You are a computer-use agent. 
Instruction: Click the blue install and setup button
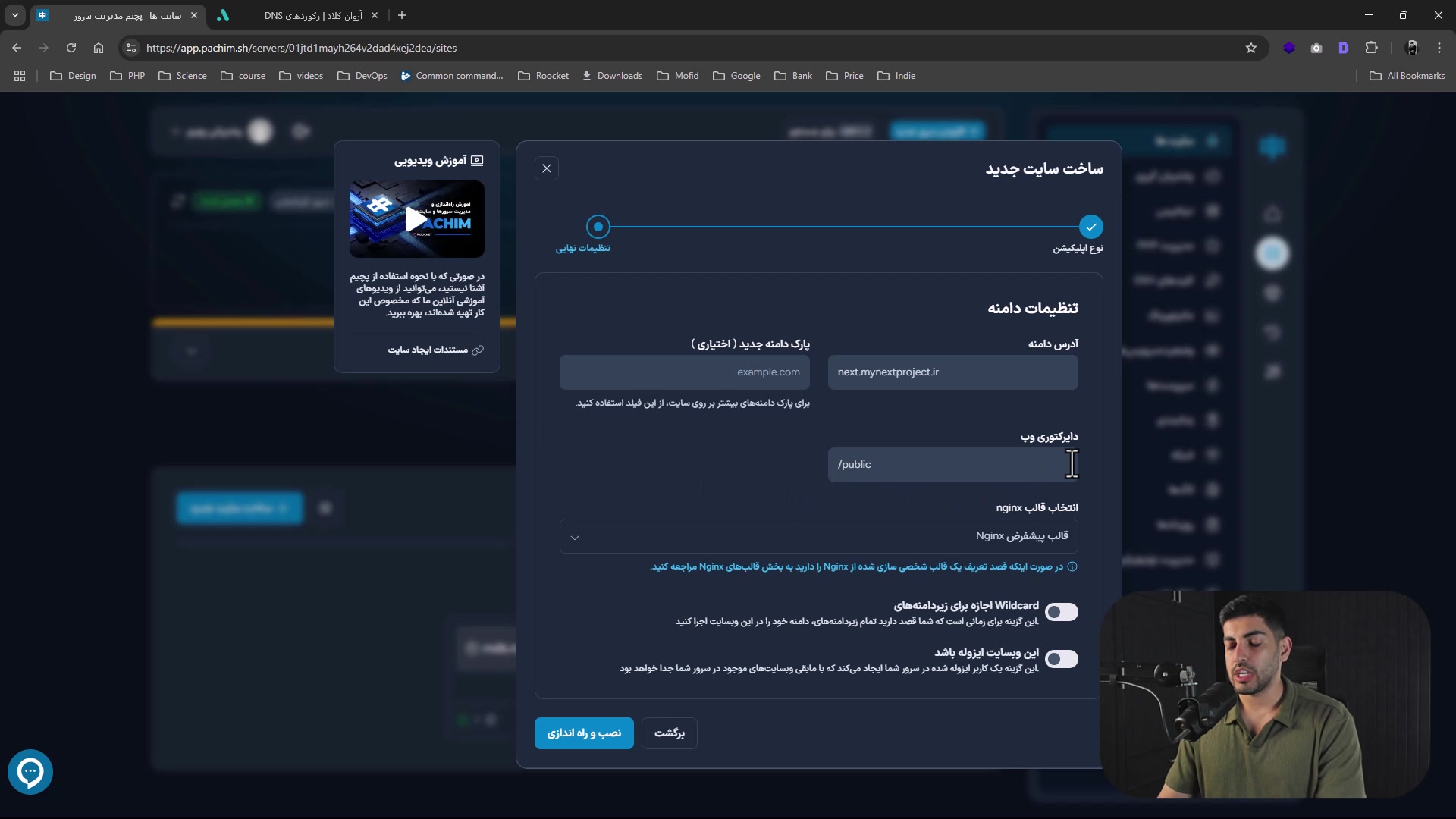click(x=584, y=733)
